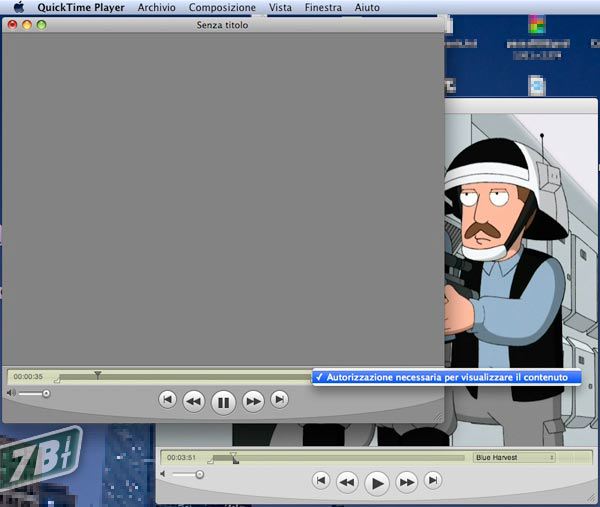
Task: Jump to beginning of Blue Harvest video
Action: pos(321,481)
